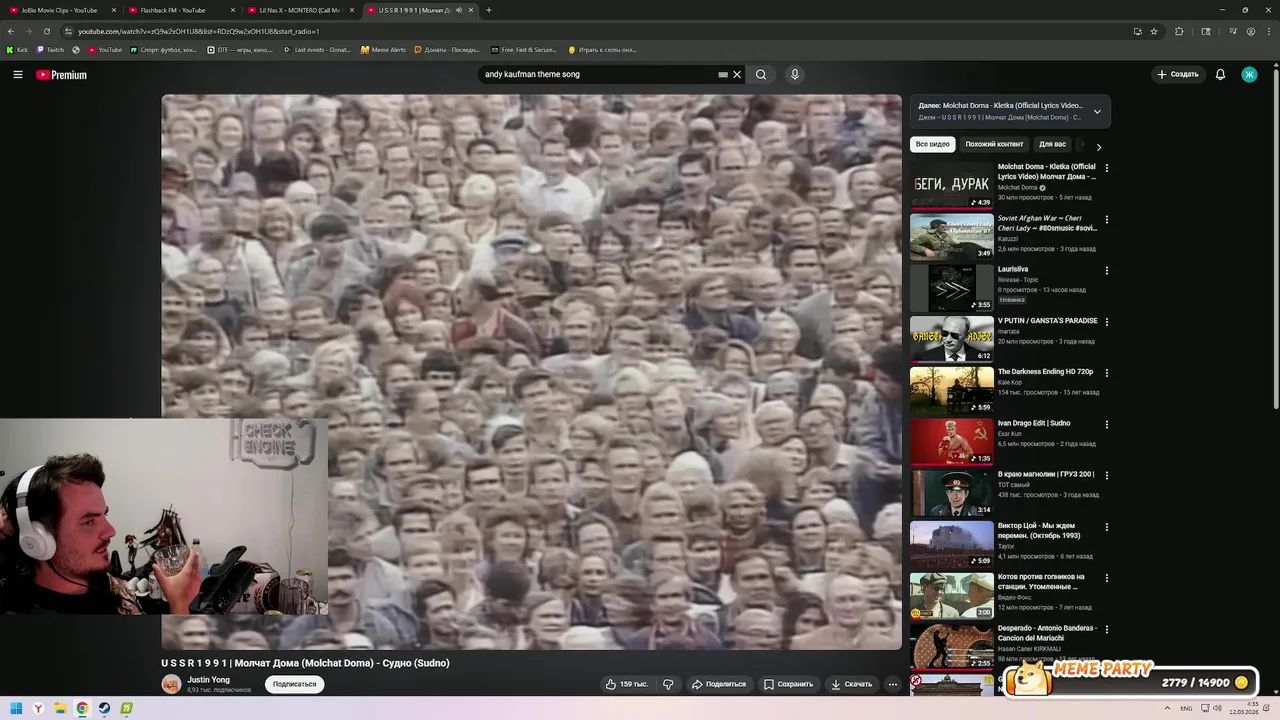Click the 'Создать' create button
Screen dimensions: 1280x720
click(1177, 74)
